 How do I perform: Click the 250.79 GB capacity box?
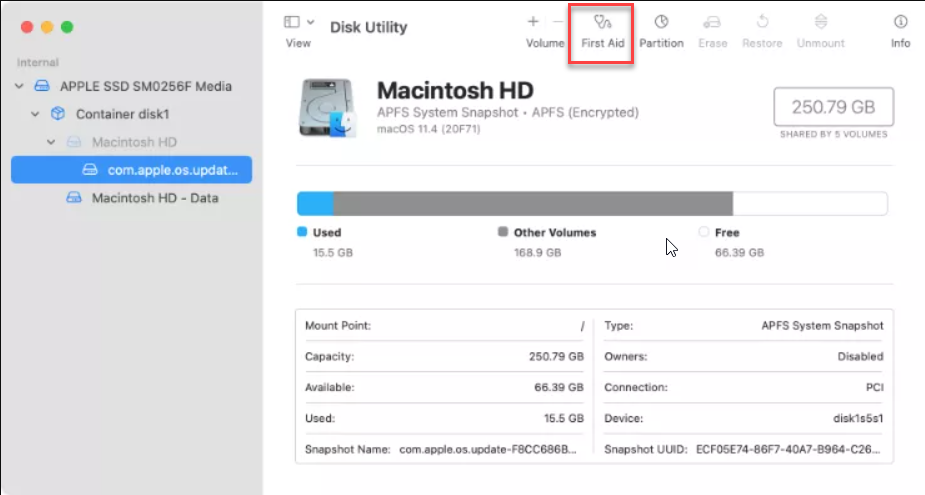pyautogui.click(x=834, y=107)
